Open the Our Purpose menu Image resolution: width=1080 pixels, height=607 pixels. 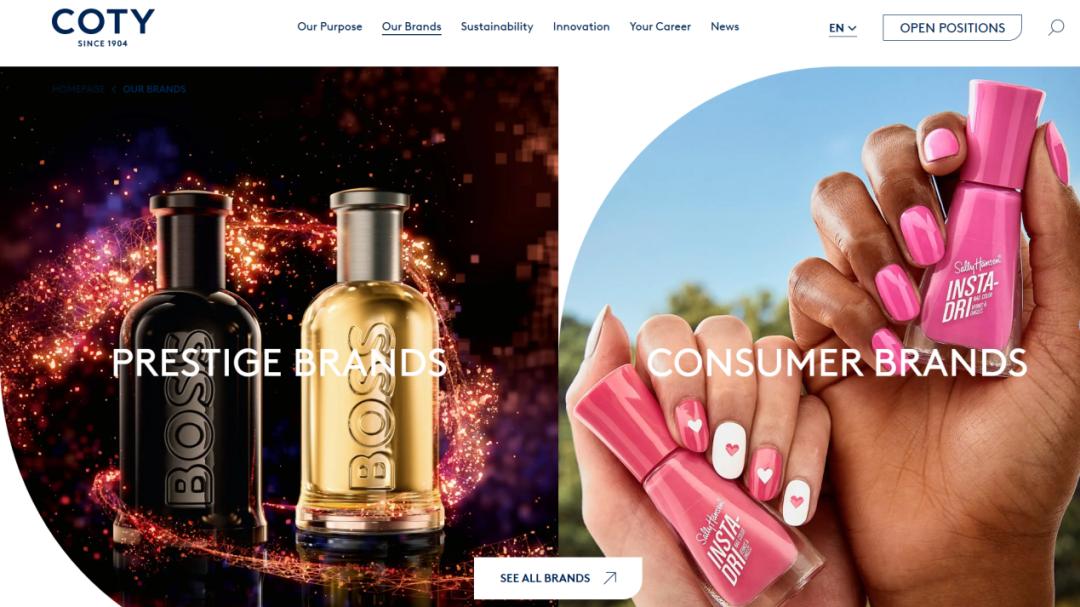point(329,27)
